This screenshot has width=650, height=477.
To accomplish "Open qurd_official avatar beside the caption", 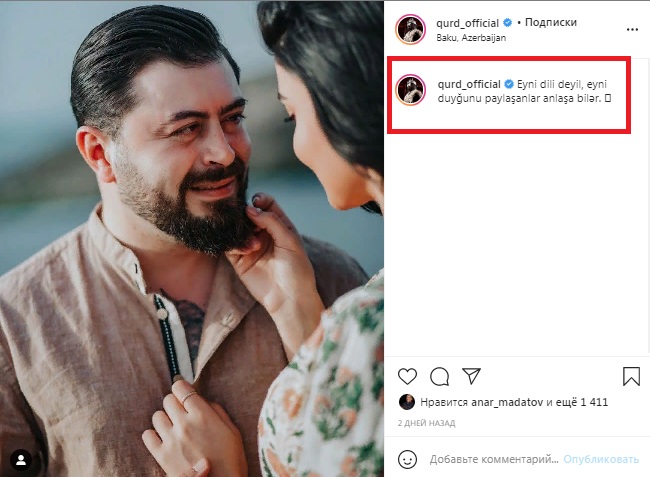I will click(410, 90).
